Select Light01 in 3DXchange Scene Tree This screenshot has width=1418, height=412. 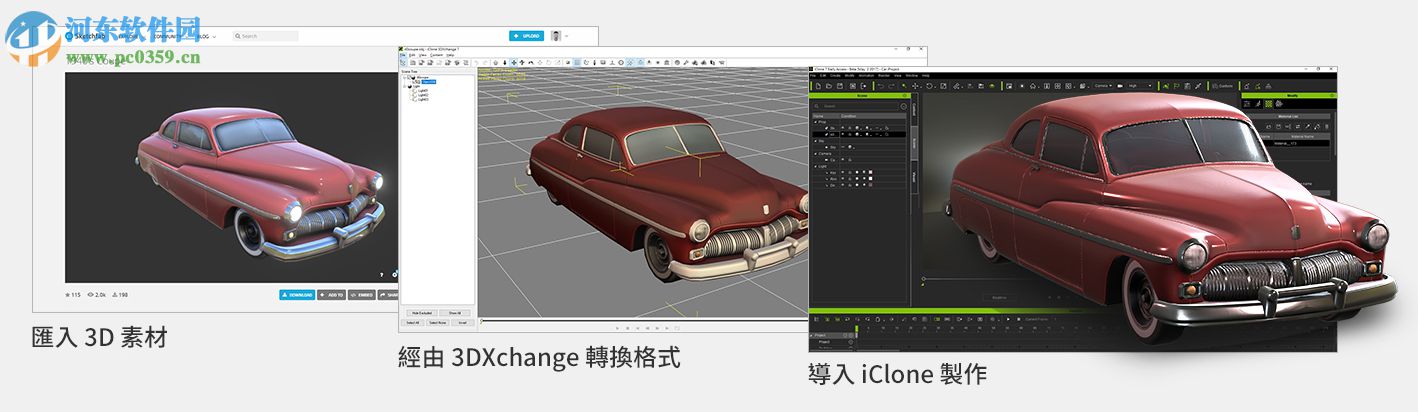[423, 90]
